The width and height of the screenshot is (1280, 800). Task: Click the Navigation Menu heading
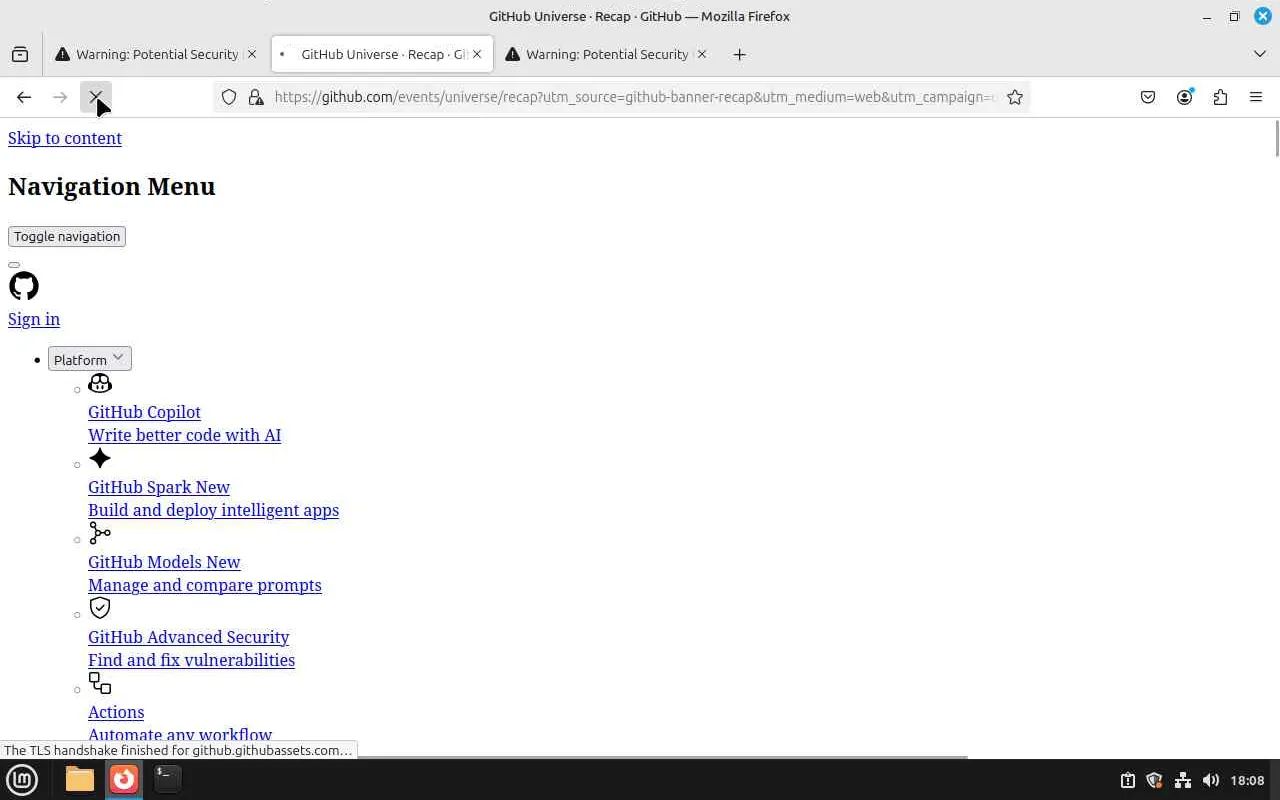point(112,186)
